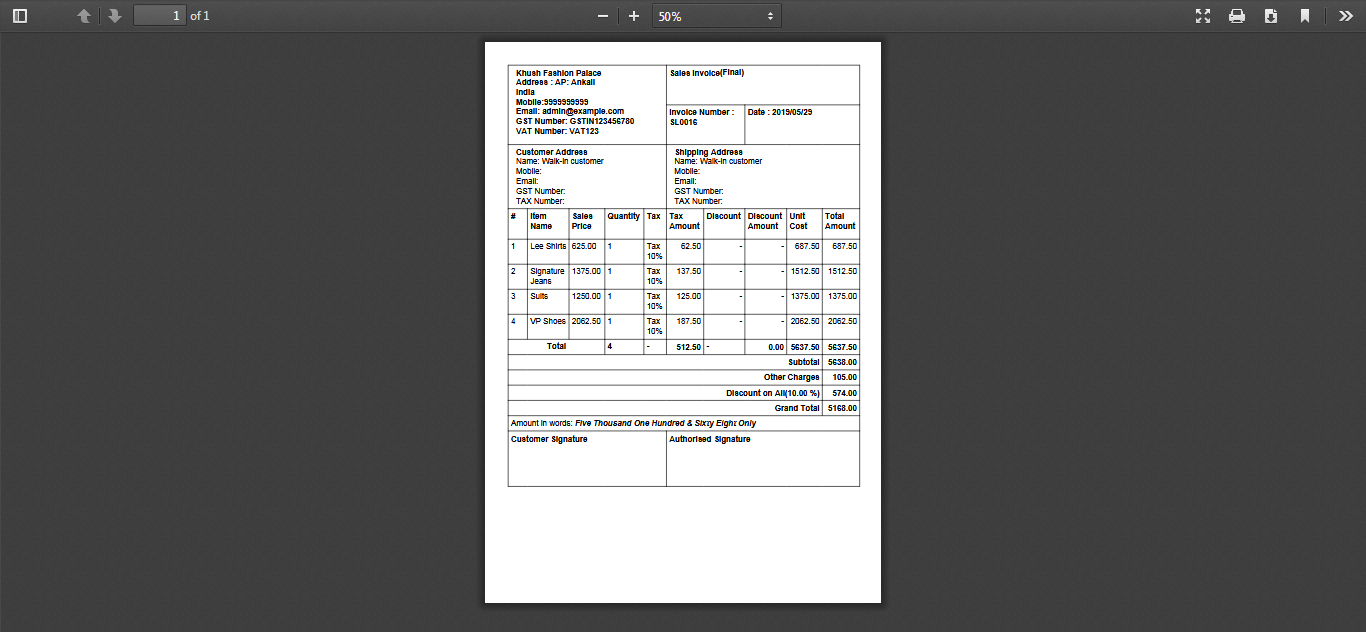Print the invoice document
The height and width of the screenshot is (632, 1366).
(x=1237, y=16)
